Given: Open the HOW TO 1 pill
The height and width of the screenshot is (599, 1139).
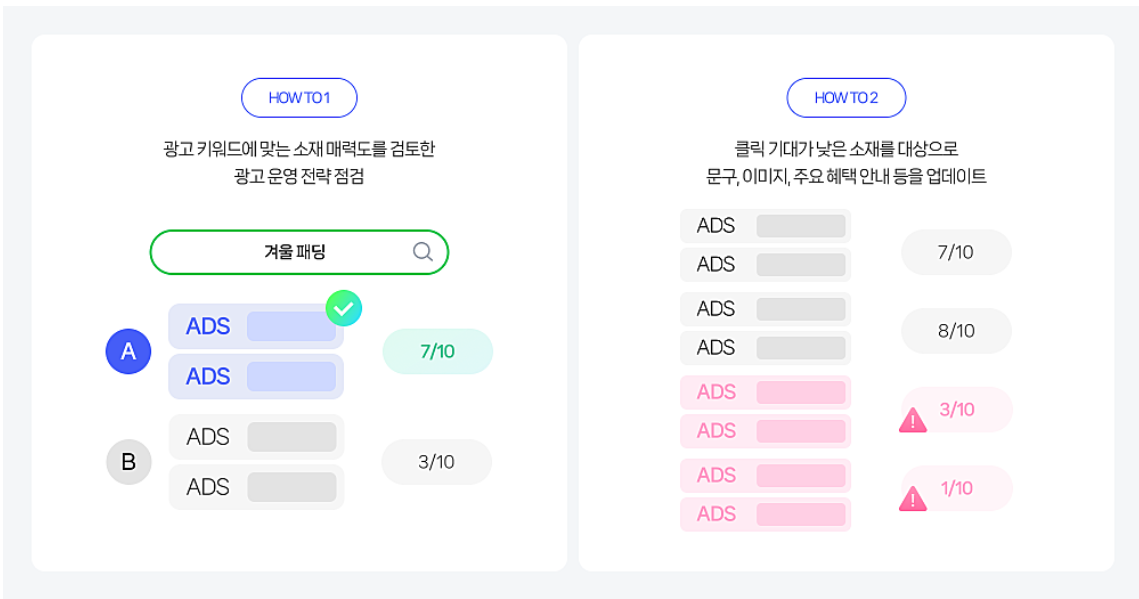Looking at the screenshot, I should click(x=299, y=98).
